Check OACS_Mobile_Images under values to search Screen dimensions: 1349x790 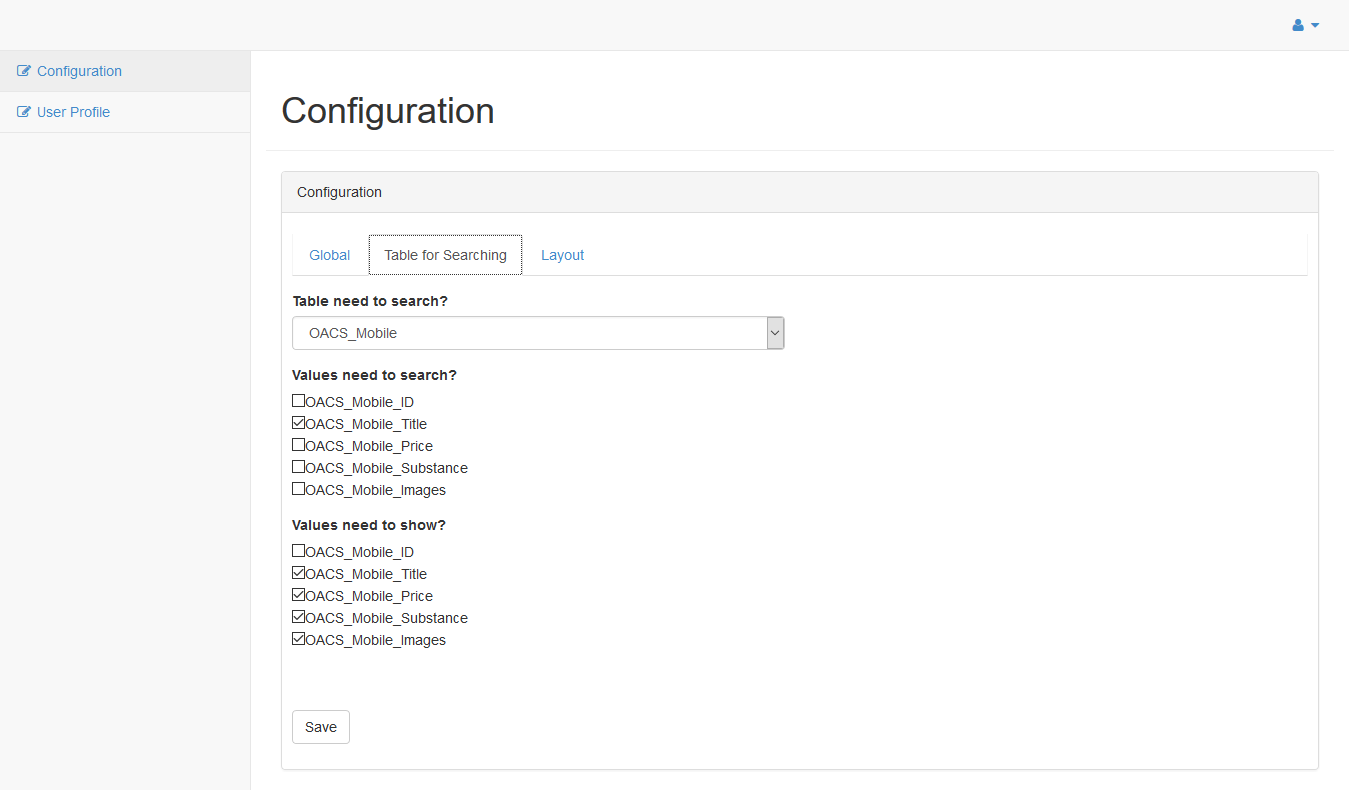[299, 489]
